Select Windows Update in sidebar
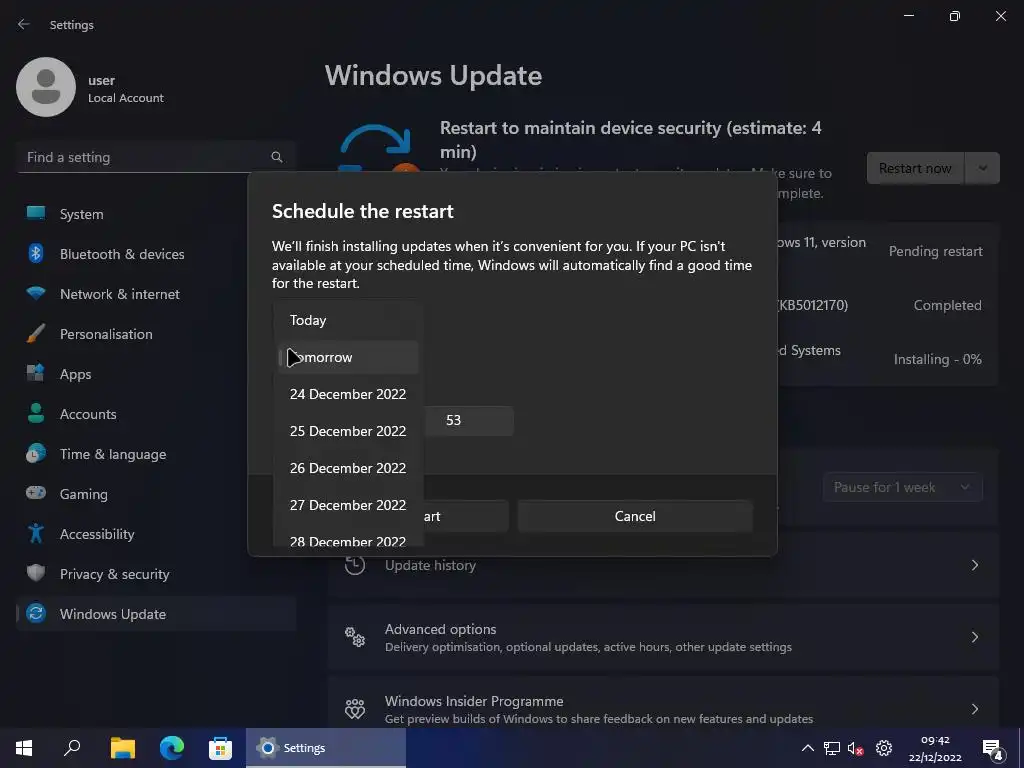 156,614
